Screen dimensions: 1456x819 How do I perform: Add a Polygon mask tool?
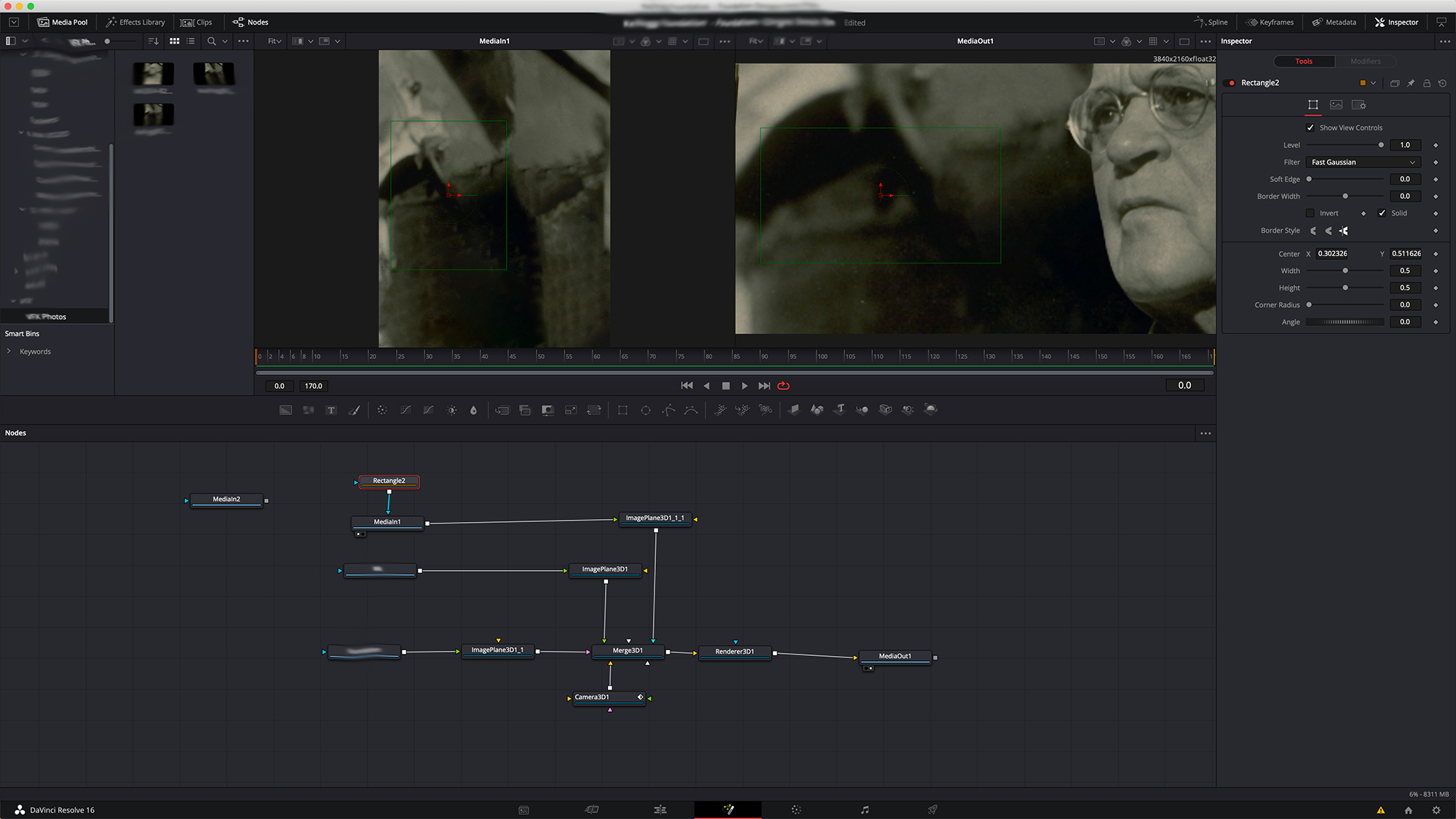(668, 410)
